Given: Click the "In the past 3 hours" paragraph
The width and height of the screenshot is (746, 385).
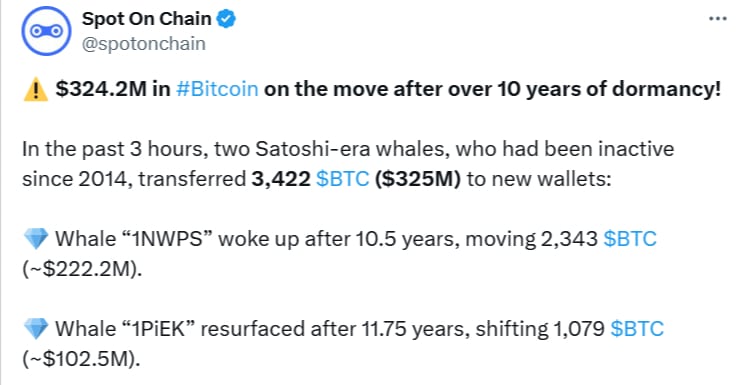Looking at the screenshot, I should [x=348, y=164].
